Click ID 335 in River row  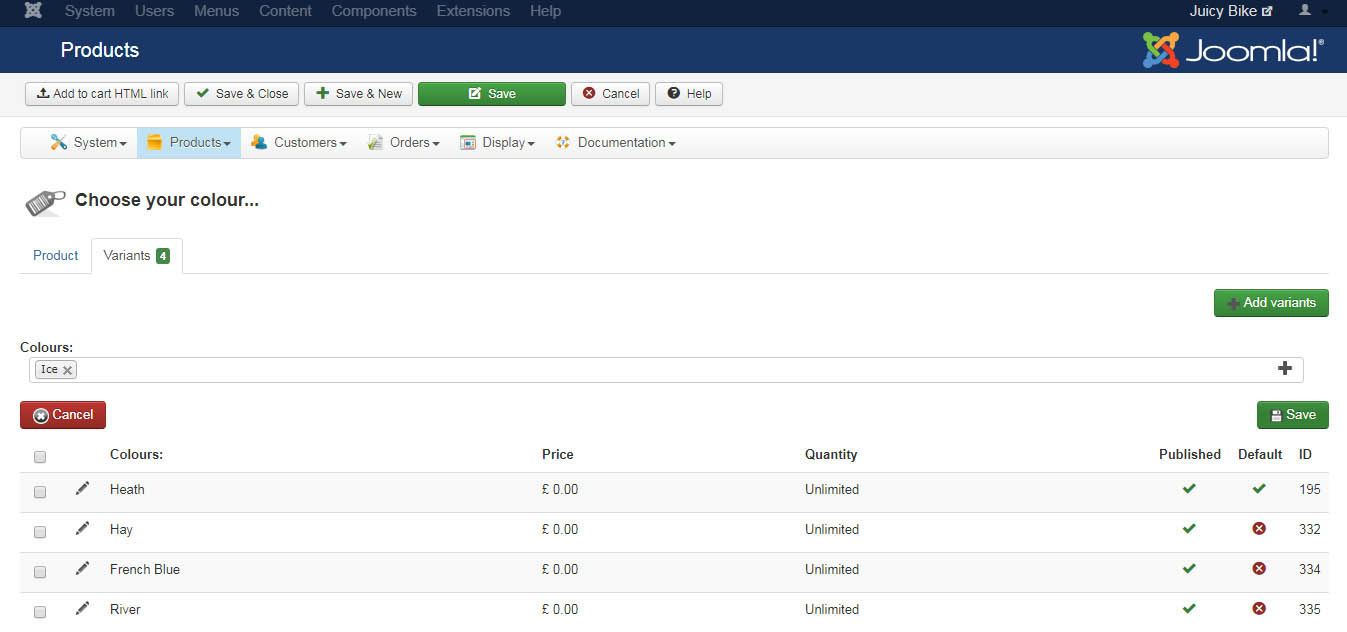1309,609
